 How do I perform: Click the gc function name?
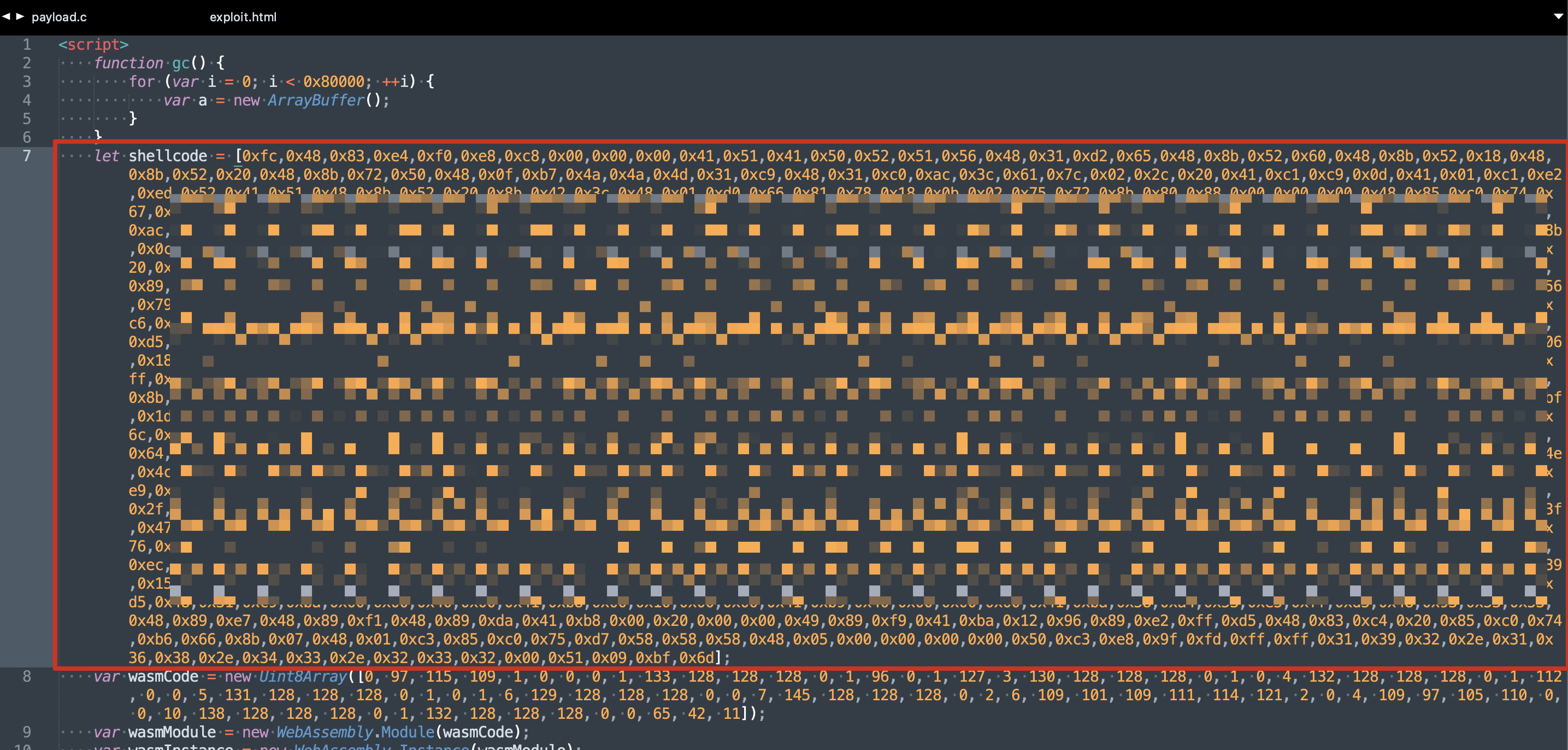tap(180, 63)
